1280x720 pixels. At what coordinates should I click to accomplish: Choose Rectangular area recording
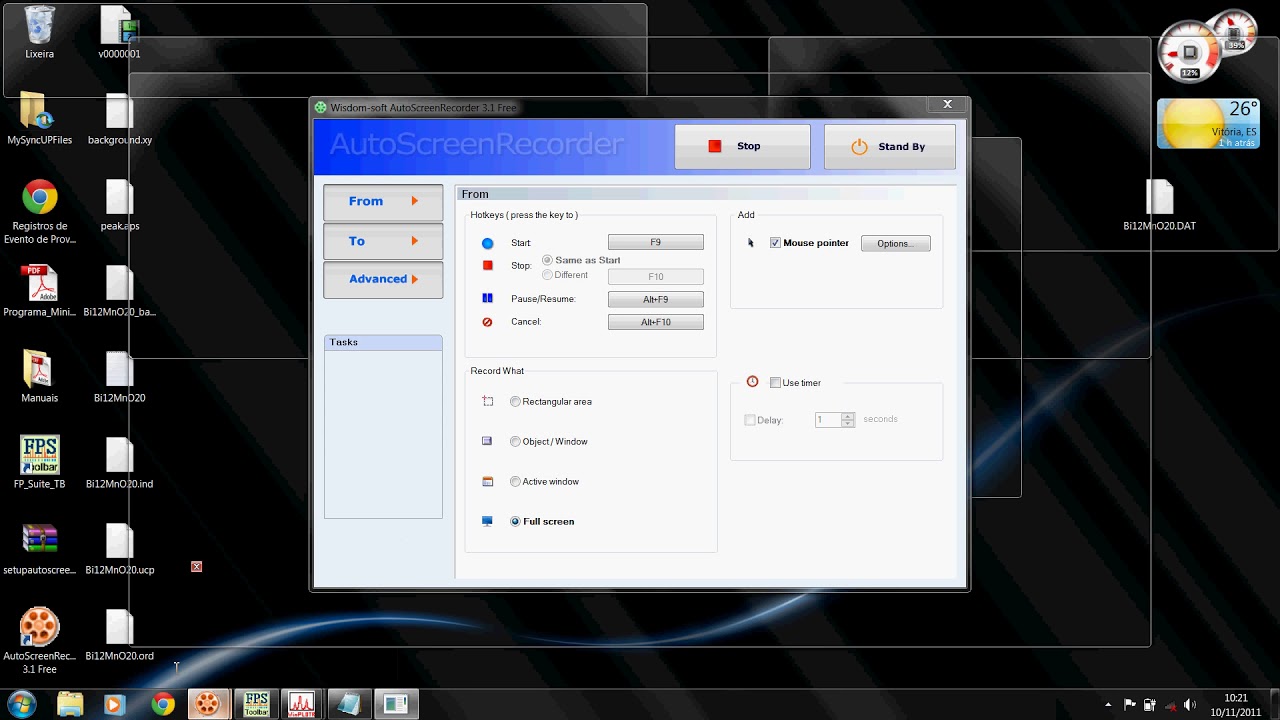click(515, 402)
